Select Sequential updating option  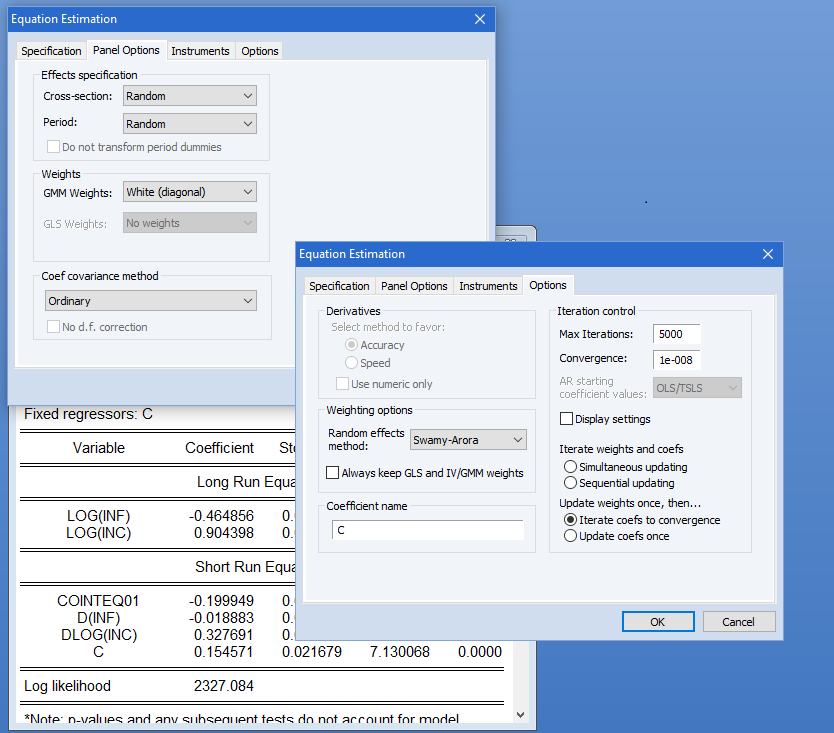point(571,483)
